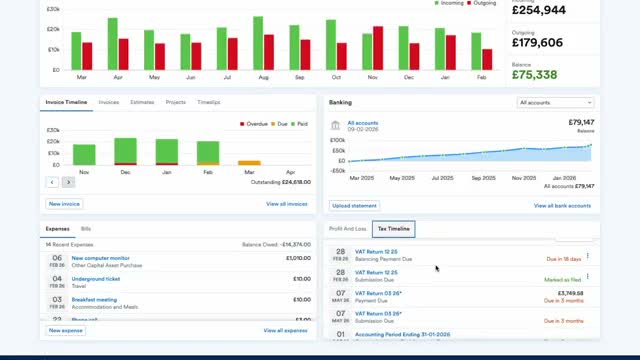Image resolution: width=640 pixels, height=360 pixels.
Task: Click the £1,010.00 expense amount
Action: 298,258
